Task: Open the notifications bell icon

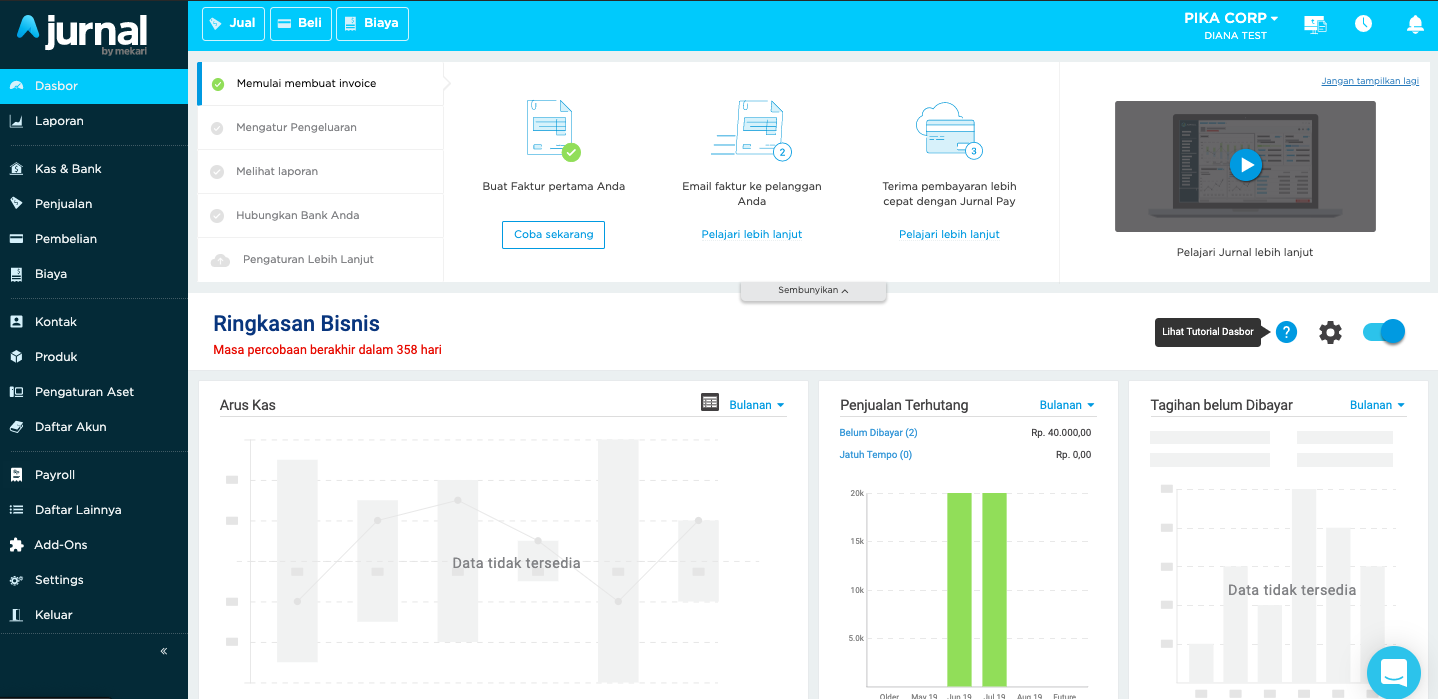Action: [x=1415, y=24]
